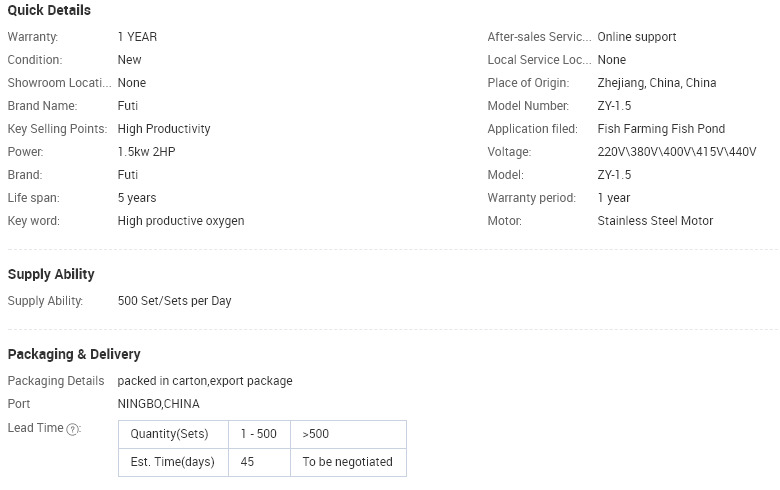Click the Quick Details heading
This screenshot has width=780, height=490.
click(x=49, y=10)
